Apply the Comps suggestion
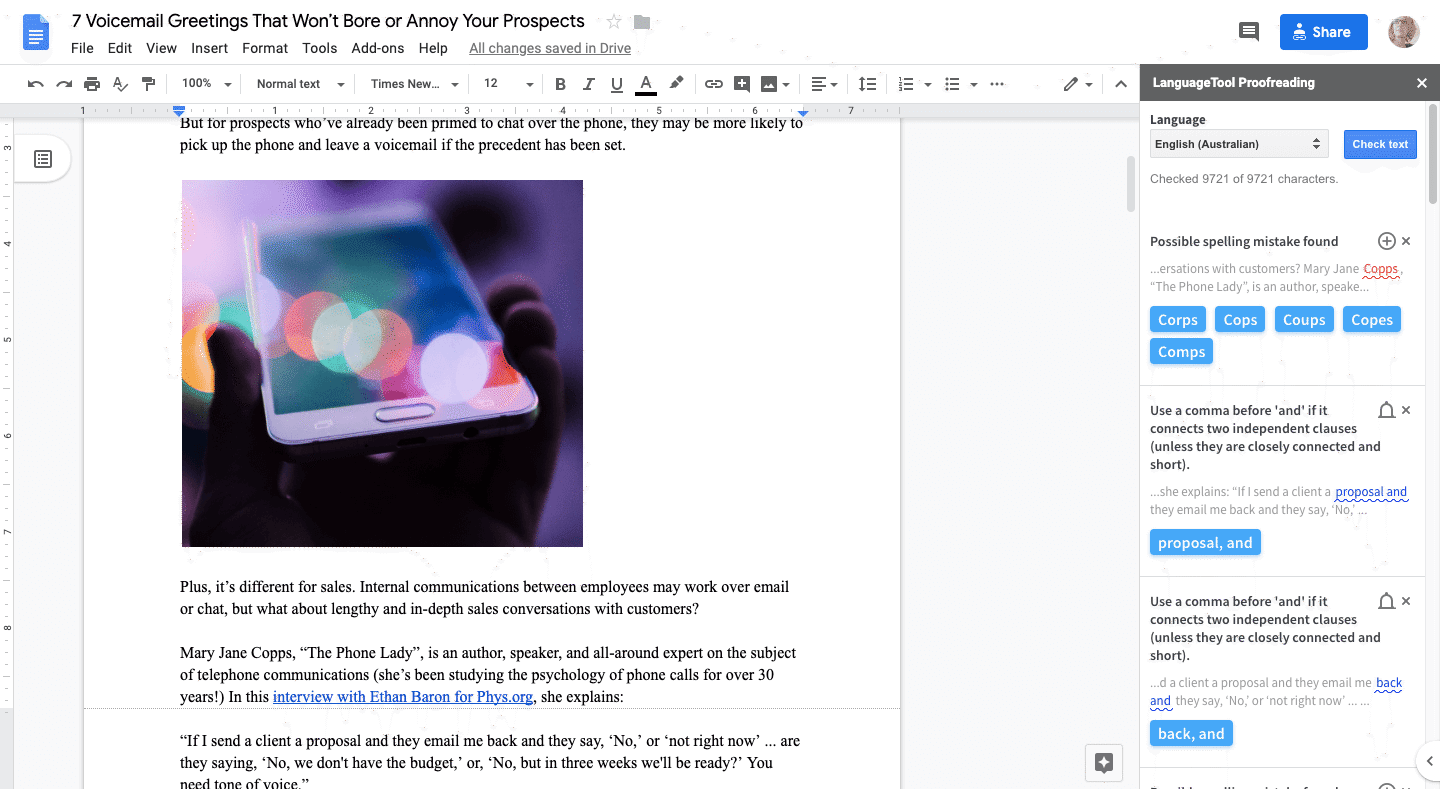 (1181, 352)
